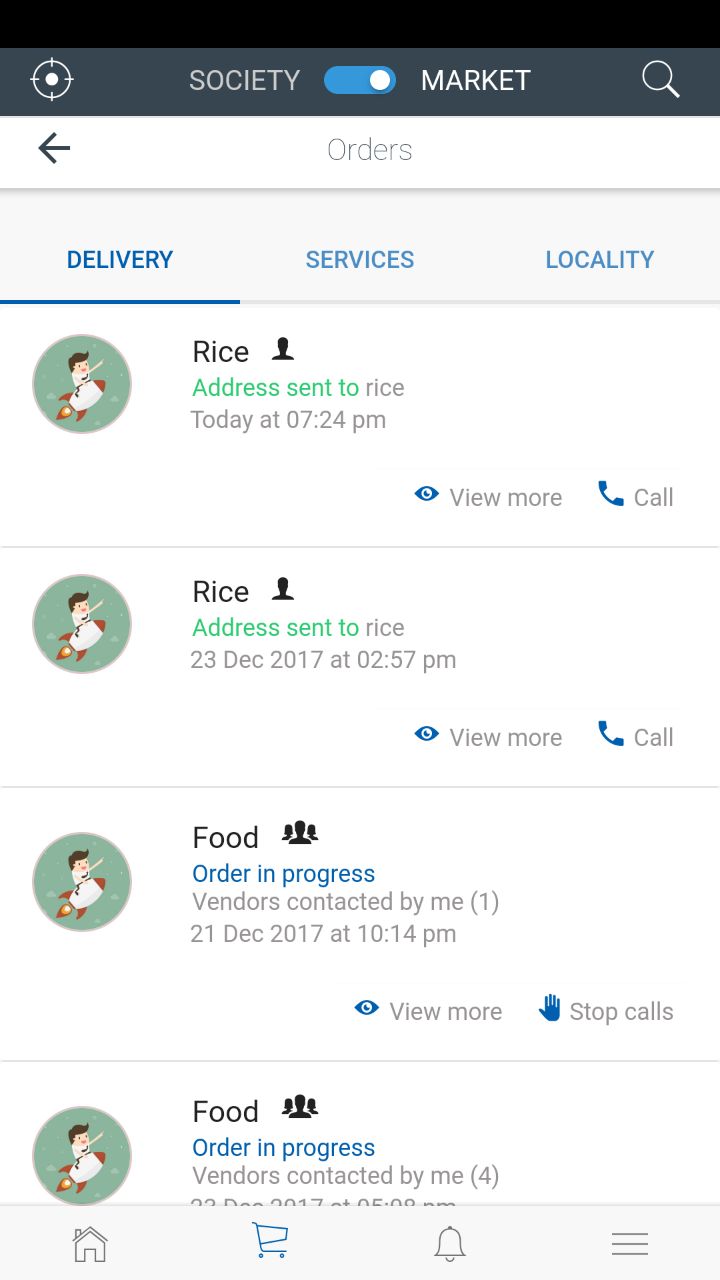Expand View more for 23 Dec Rice order

(489, 737)
